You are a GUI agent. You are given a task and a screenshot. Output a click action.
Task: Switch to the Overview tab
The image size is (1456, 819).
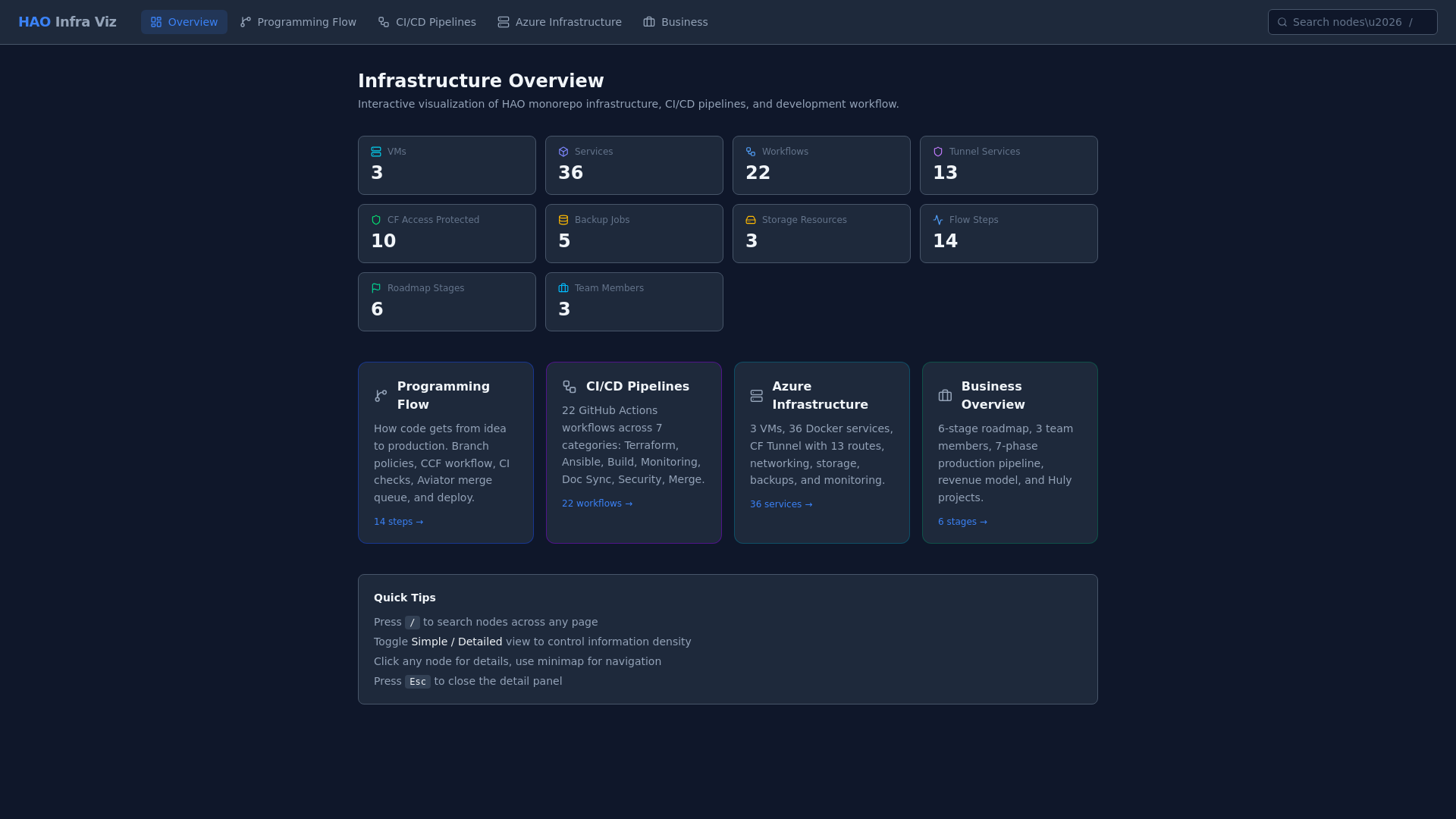pos(184,22)
